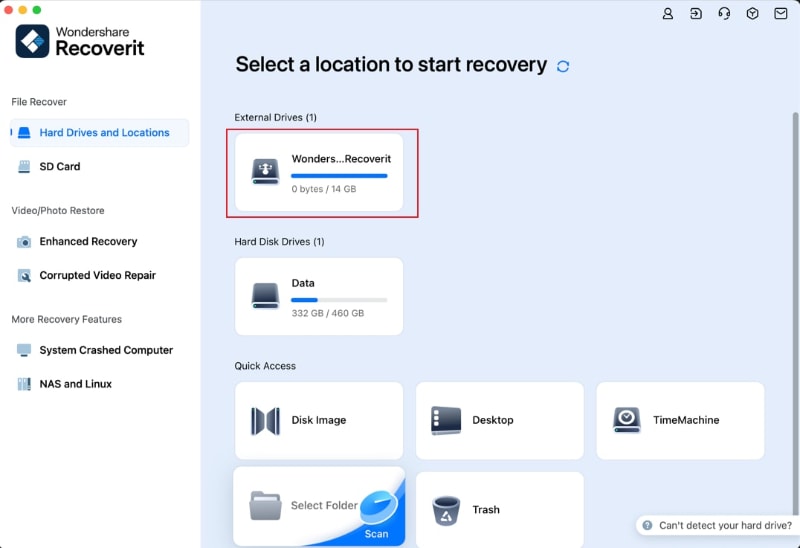The width and height of the screenshot is (800, 548).
Task: Click the Enhanced Recovery camera icon
Action: pyautogui.click(x=24, y=241)
